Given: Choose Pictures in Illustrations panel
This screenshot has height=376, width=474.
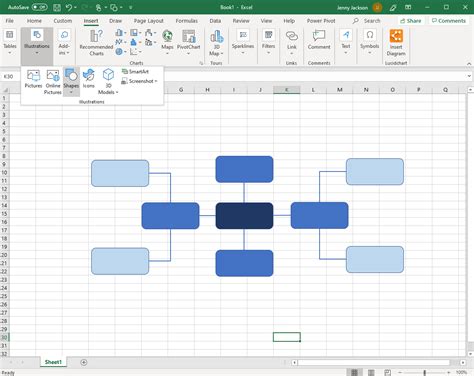Looking at the screenshot, I should pos(33,79).
